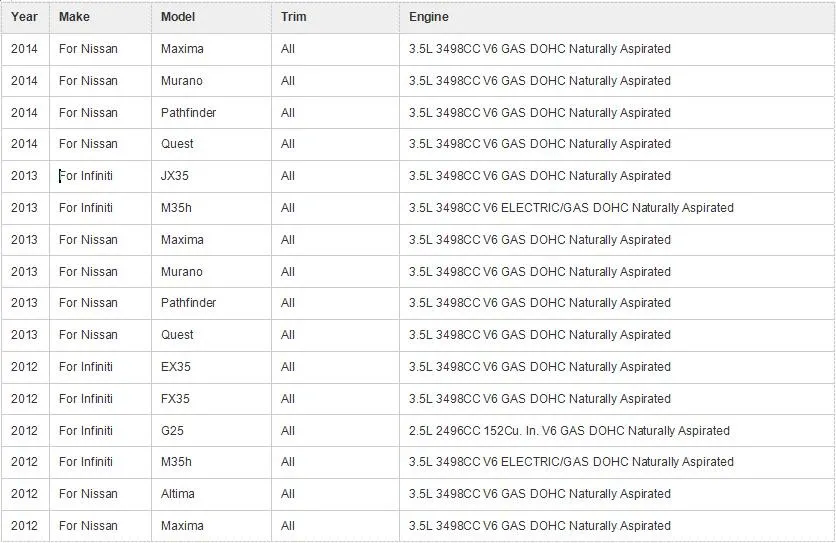Click the Year column header
This screenshot has height=543, width=836.
(x=25, y=17)
